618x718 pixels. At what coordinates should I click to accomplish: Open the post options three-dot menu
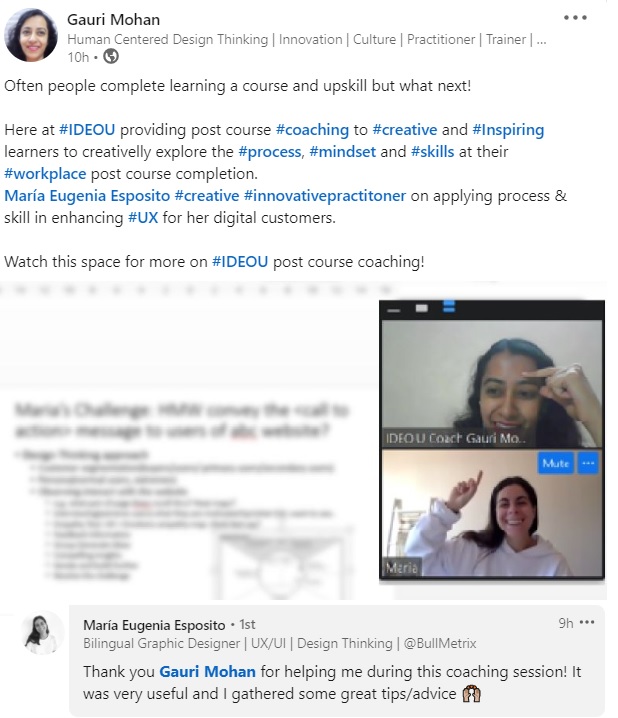575,18
